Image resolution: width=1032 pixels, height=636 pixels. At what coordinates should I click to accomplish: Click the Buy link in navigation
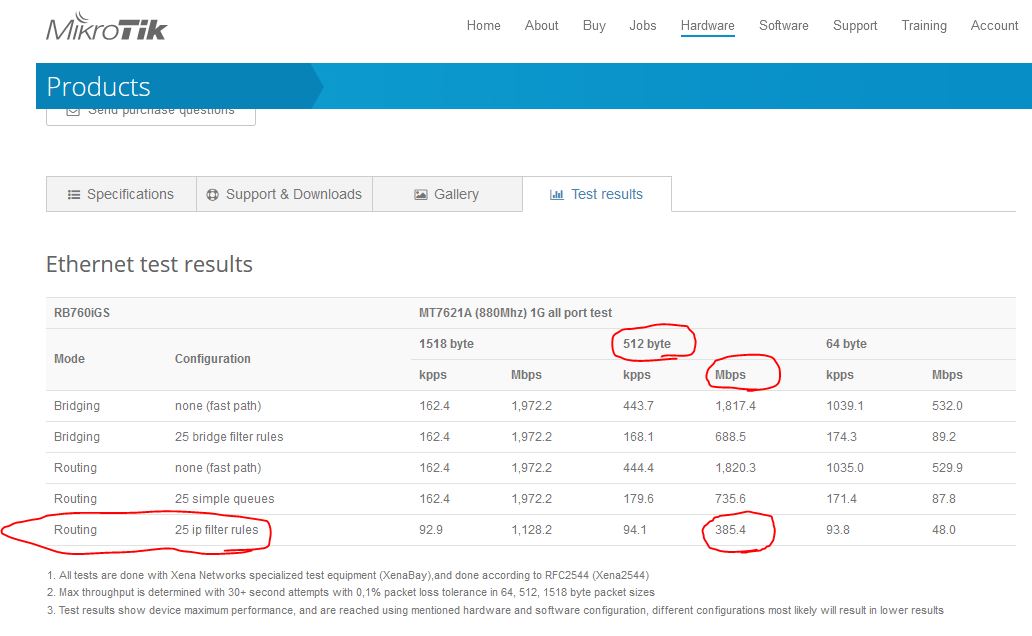tap(594, 25)
